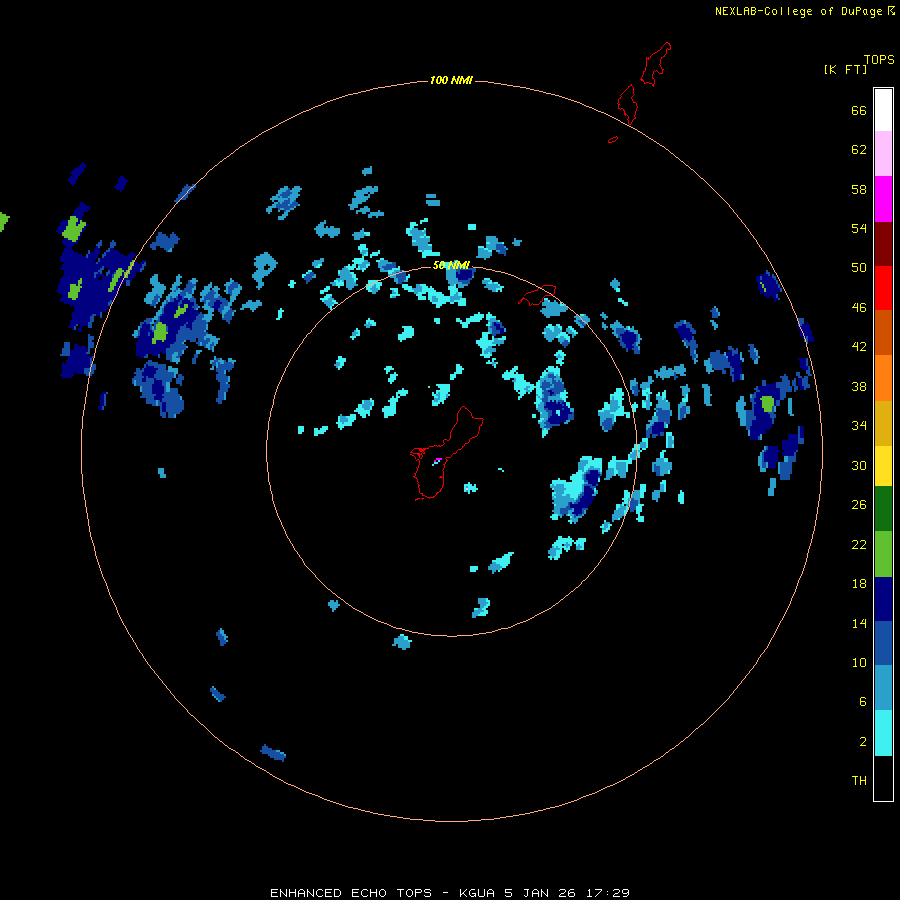Click the TH legend label
This screenshot has height=900, width=900.
(x=859, y=781)
